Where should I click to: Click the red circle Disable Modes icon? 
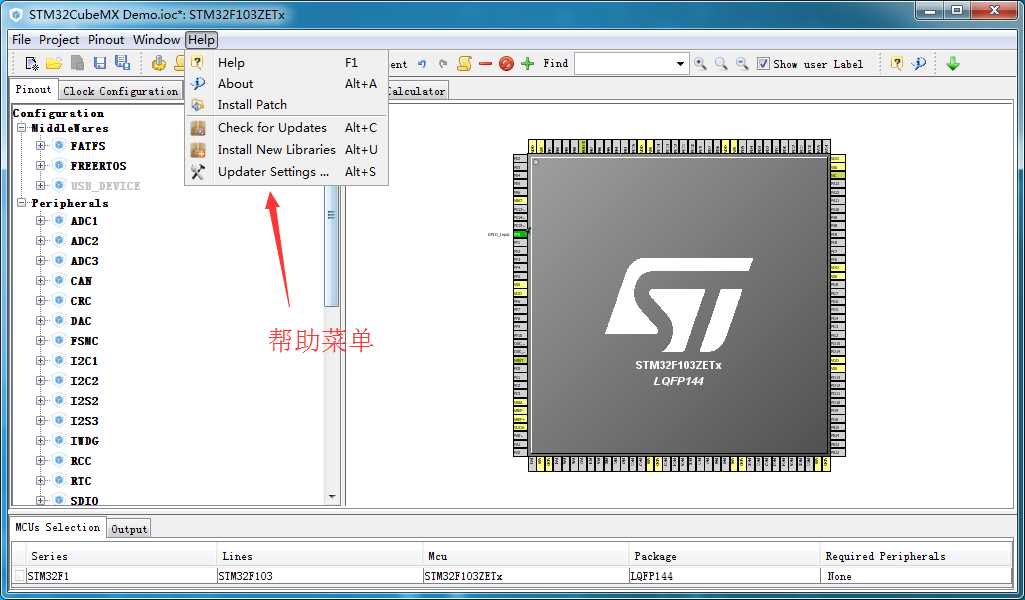point(506,63)
